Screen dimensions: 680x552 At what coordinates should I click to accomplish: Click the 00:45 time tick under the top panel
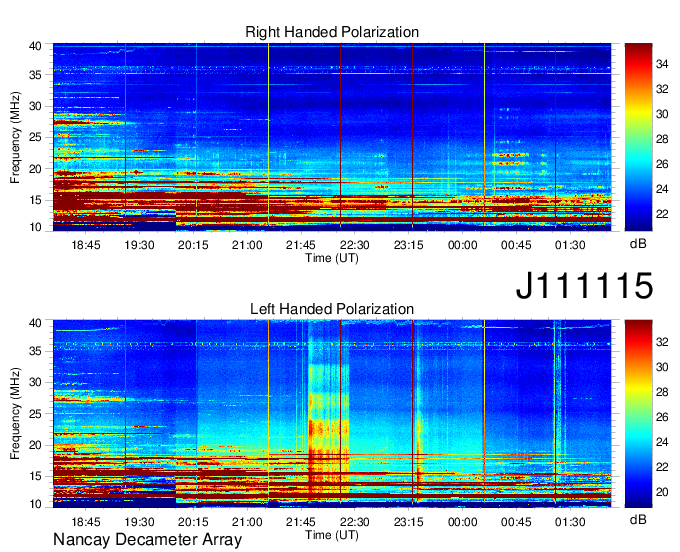click(x=516, y=245)
